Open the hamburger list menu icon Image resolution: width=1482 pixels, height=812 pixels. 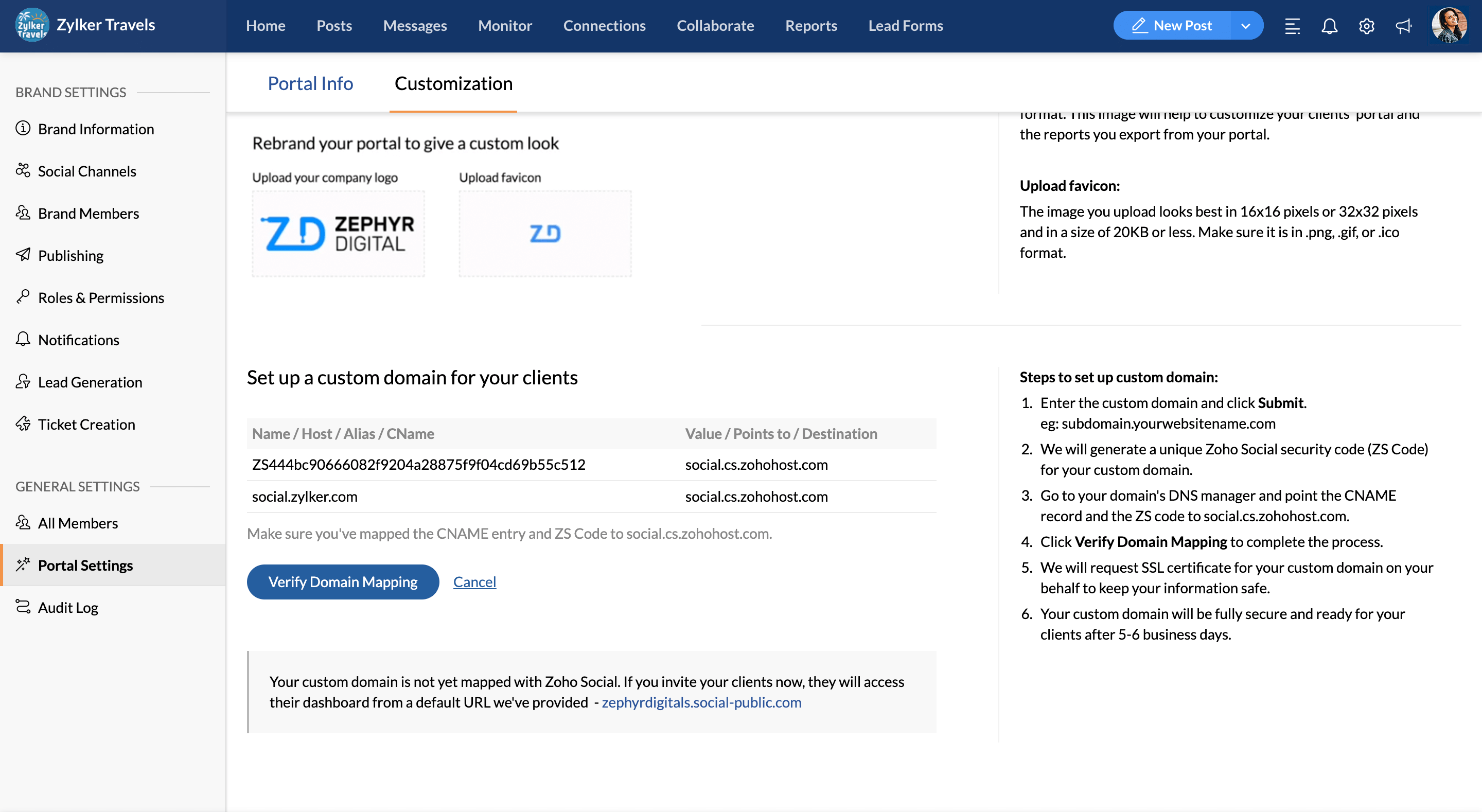pyautogui.click(x=1292, y=26)
